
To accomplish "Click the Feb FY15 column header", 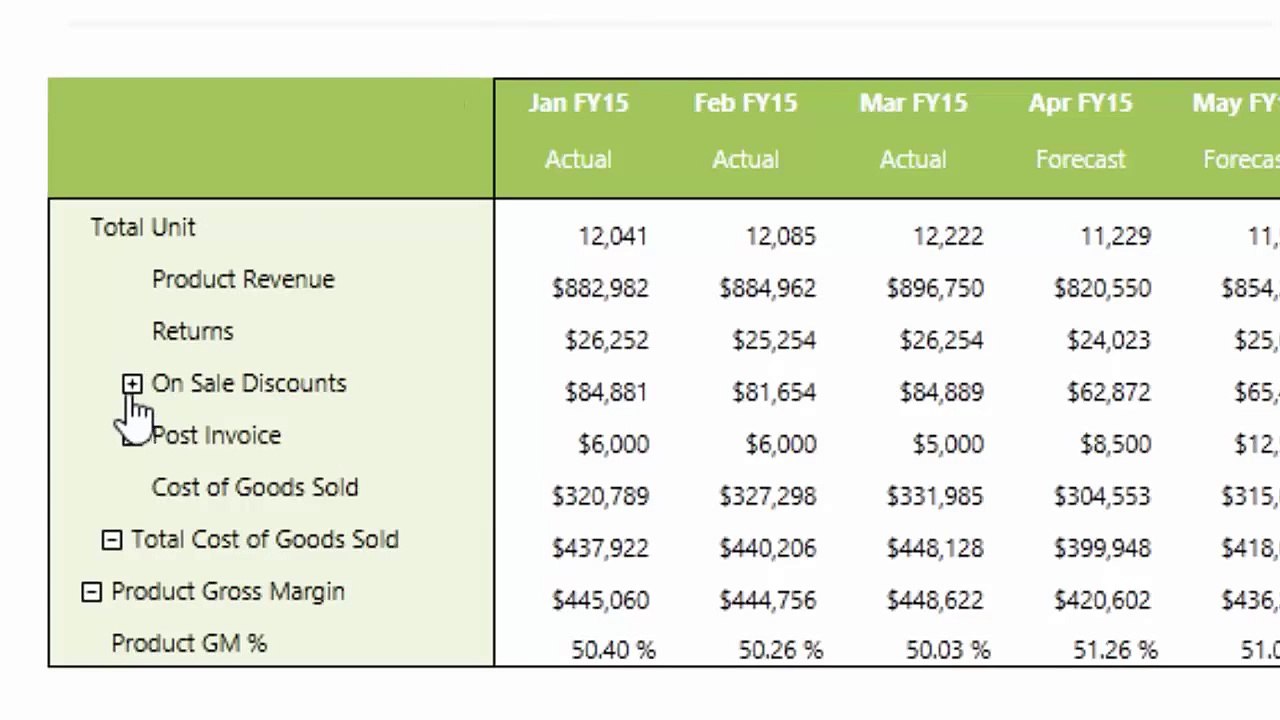I will click(745, 104).
